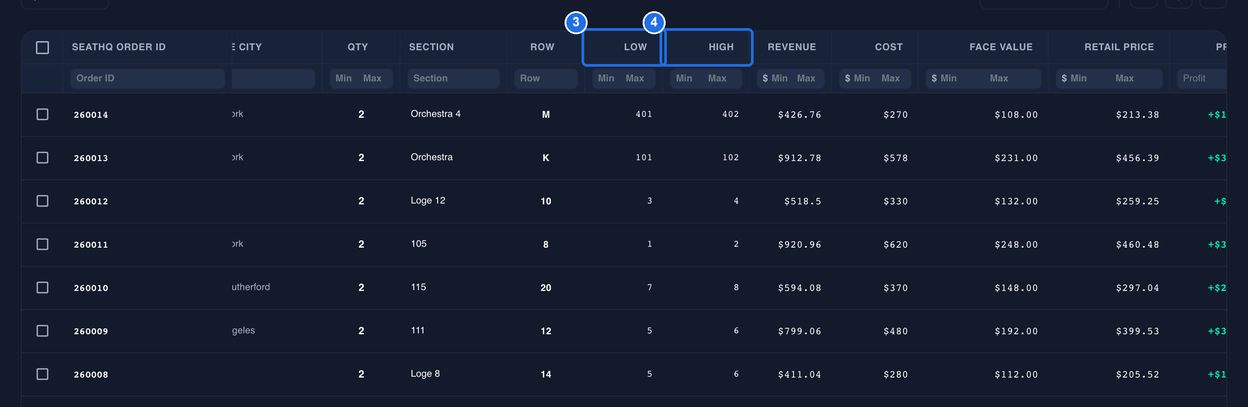Sort by the SECTION column header
Screen dimensions: 1248x407
pyautogui.click(x=431, y=47)
